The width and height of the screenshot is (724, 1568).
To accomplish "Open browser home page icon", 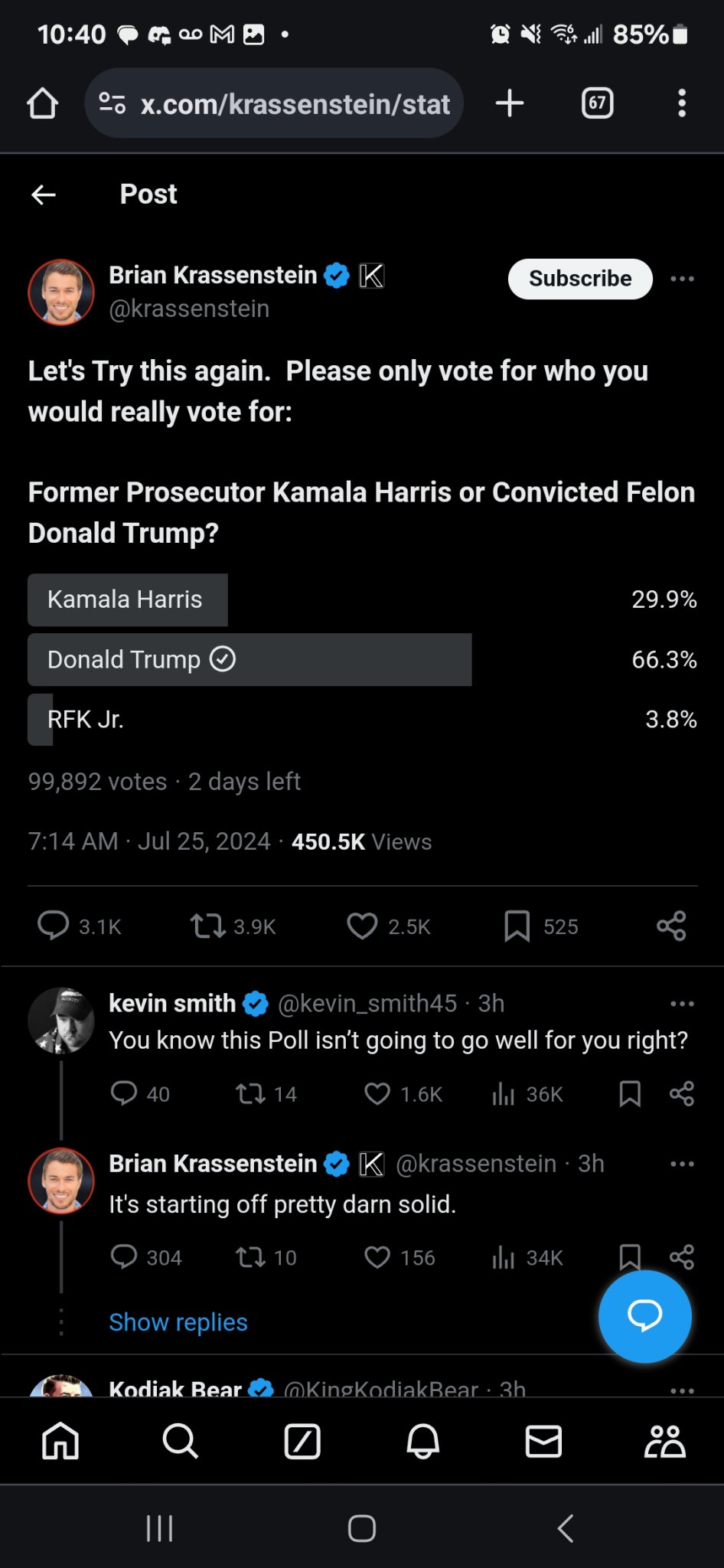I will pos(43,103).
